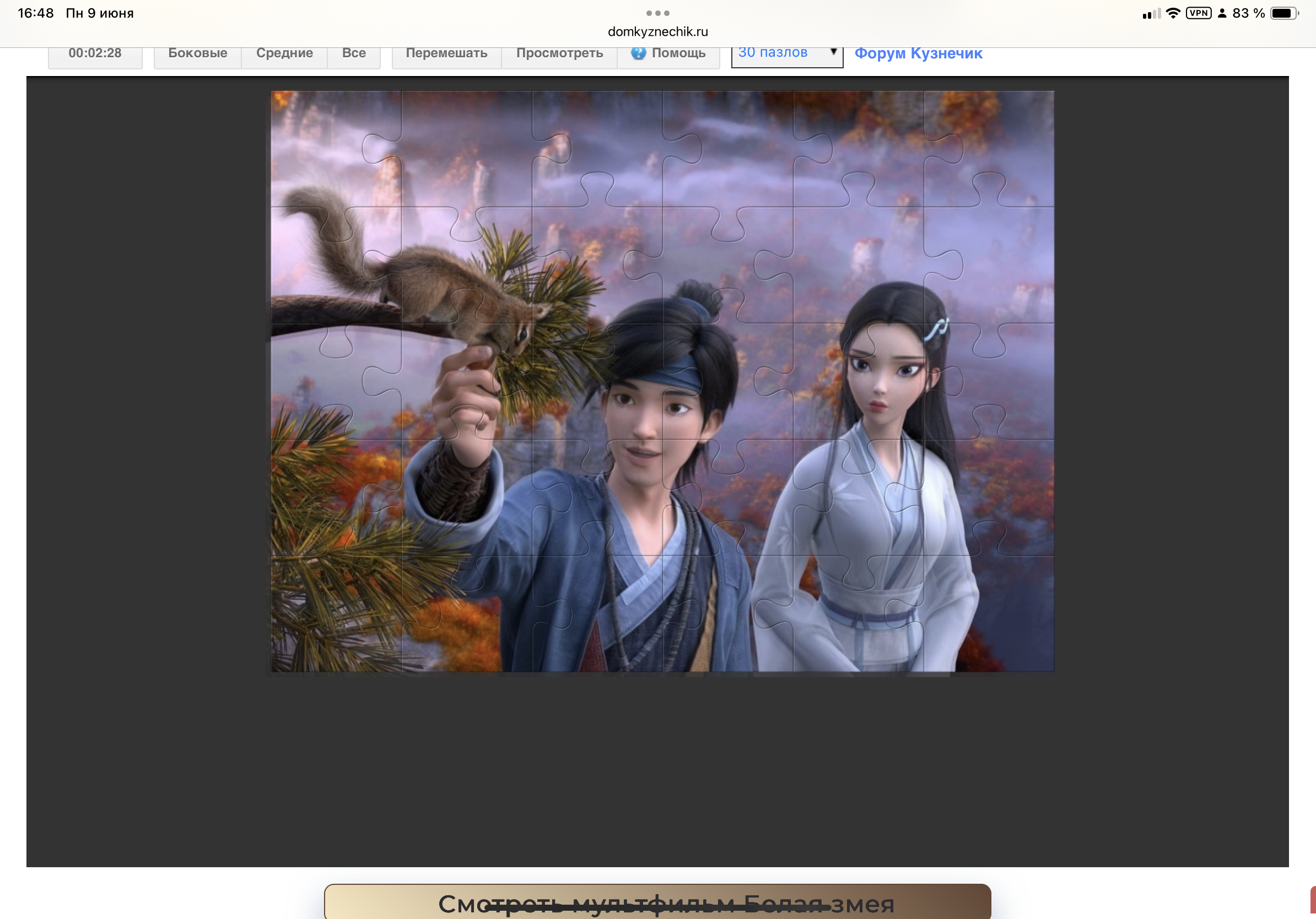Screen dimensions: 1316x919
Task: Tap the Пн 9 июня date text
Action: point(100,13)
